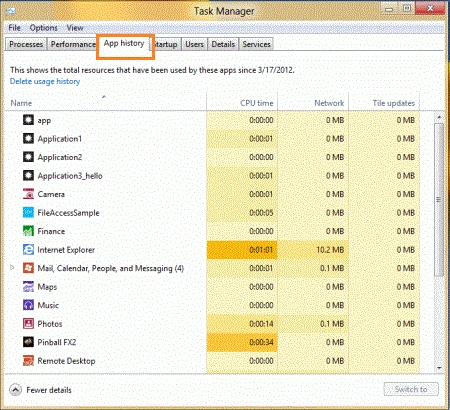
Task: Select the Application2 row name
Action: [x=60, y=157]
